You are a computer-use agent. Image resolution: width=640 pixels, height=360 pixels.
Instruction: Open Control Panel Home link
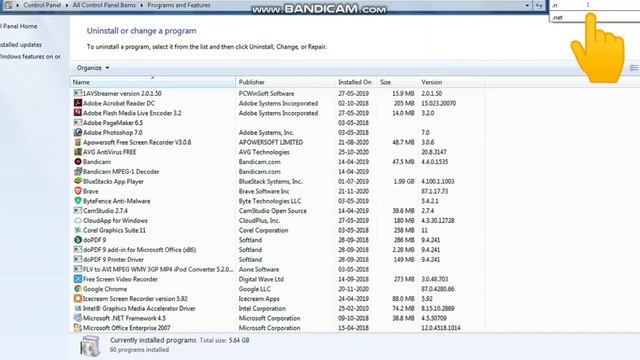18,26
